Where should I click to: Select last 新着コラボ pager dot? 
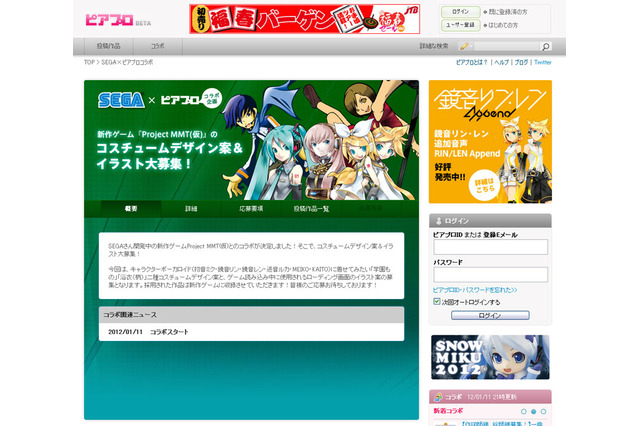tap(543, 411)
